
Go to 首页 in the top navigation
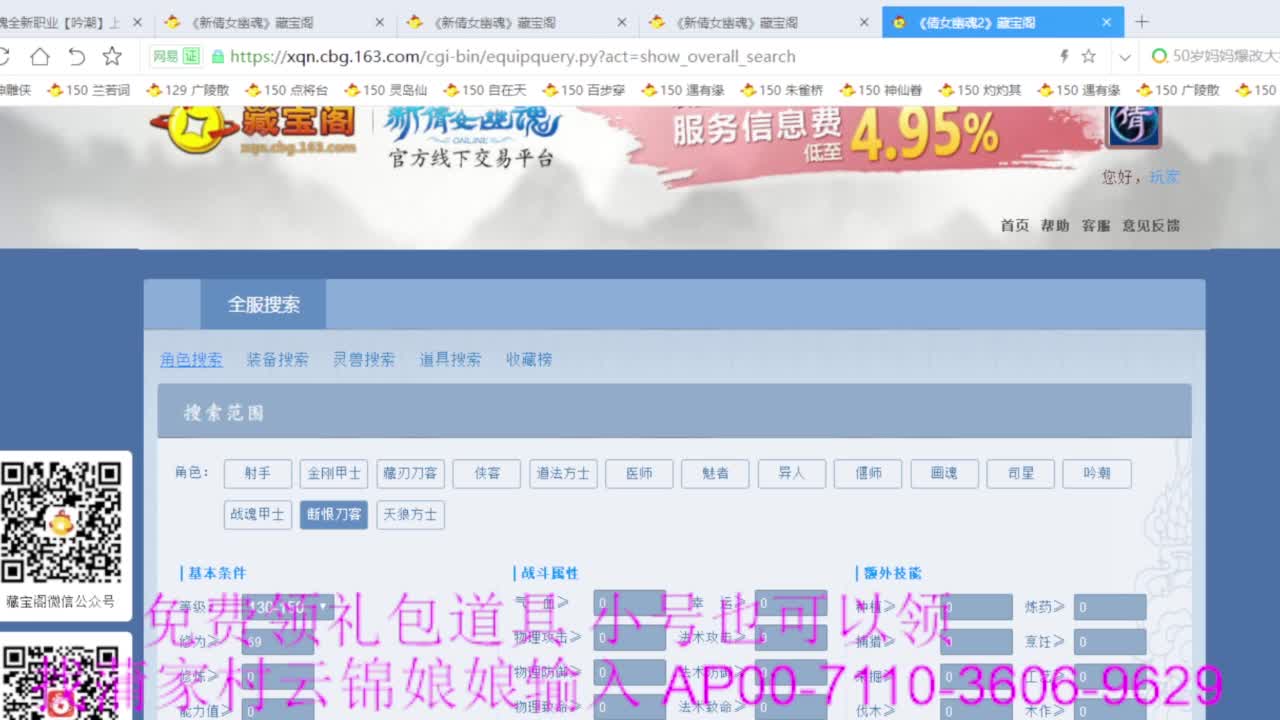click(x=1014, y=226)
